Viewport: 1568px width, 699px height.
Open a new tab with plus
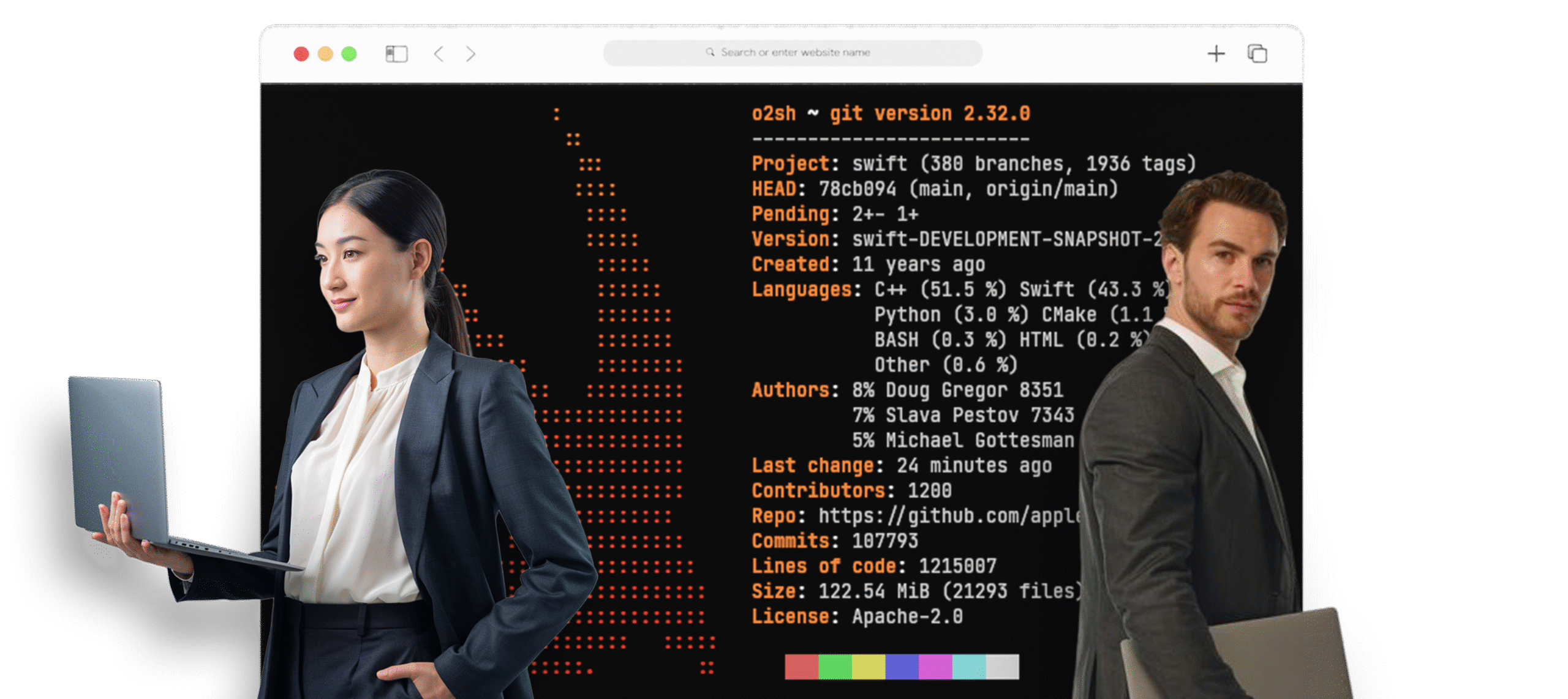(x=1216, y=54)
